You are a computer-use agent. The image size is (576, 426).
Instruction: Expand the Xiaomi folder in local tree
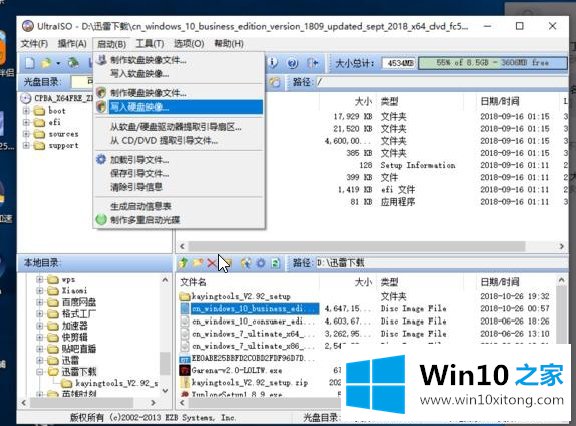point(40,290)
